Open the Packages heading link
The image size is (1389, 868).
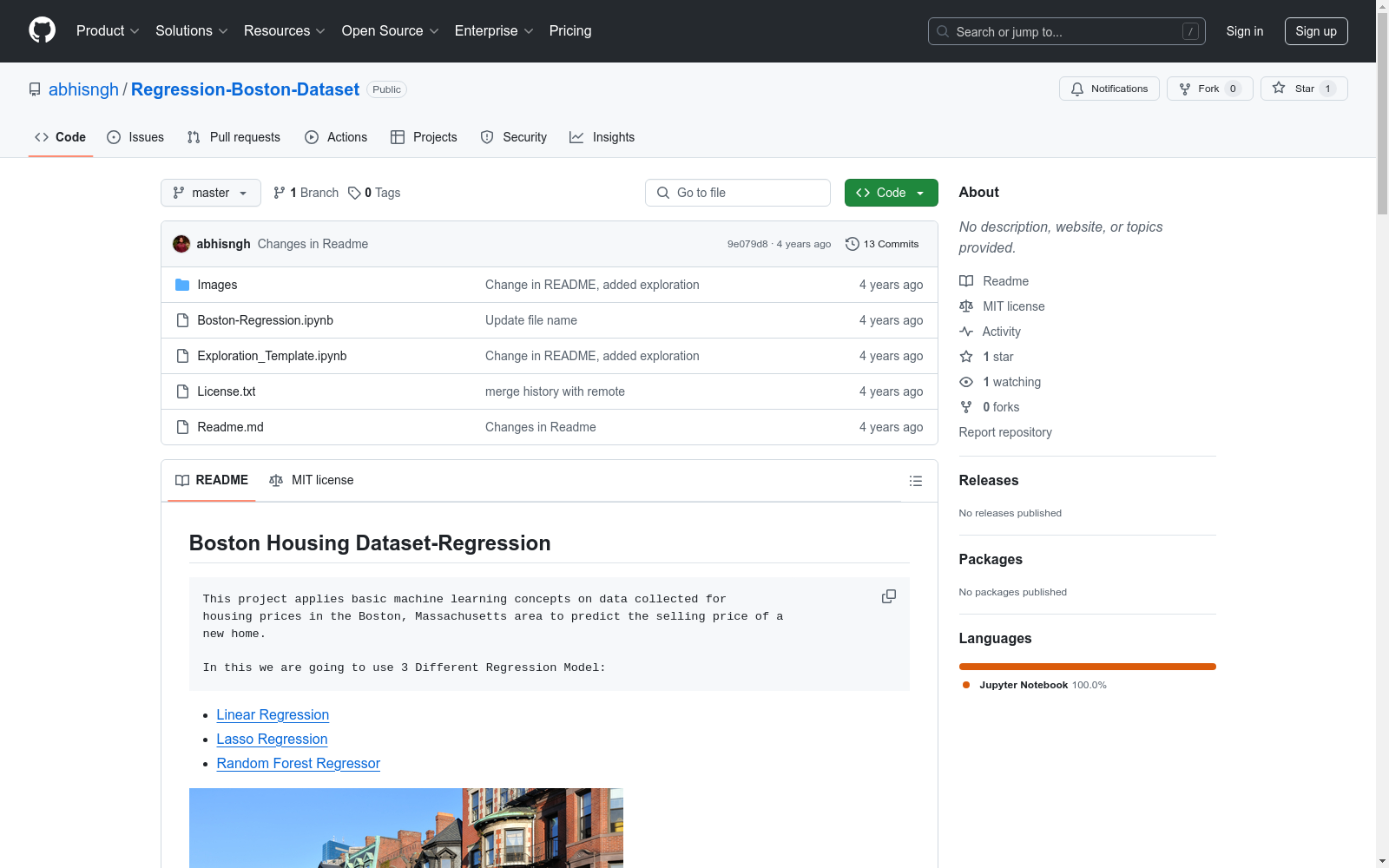click(x=991, y=559)
